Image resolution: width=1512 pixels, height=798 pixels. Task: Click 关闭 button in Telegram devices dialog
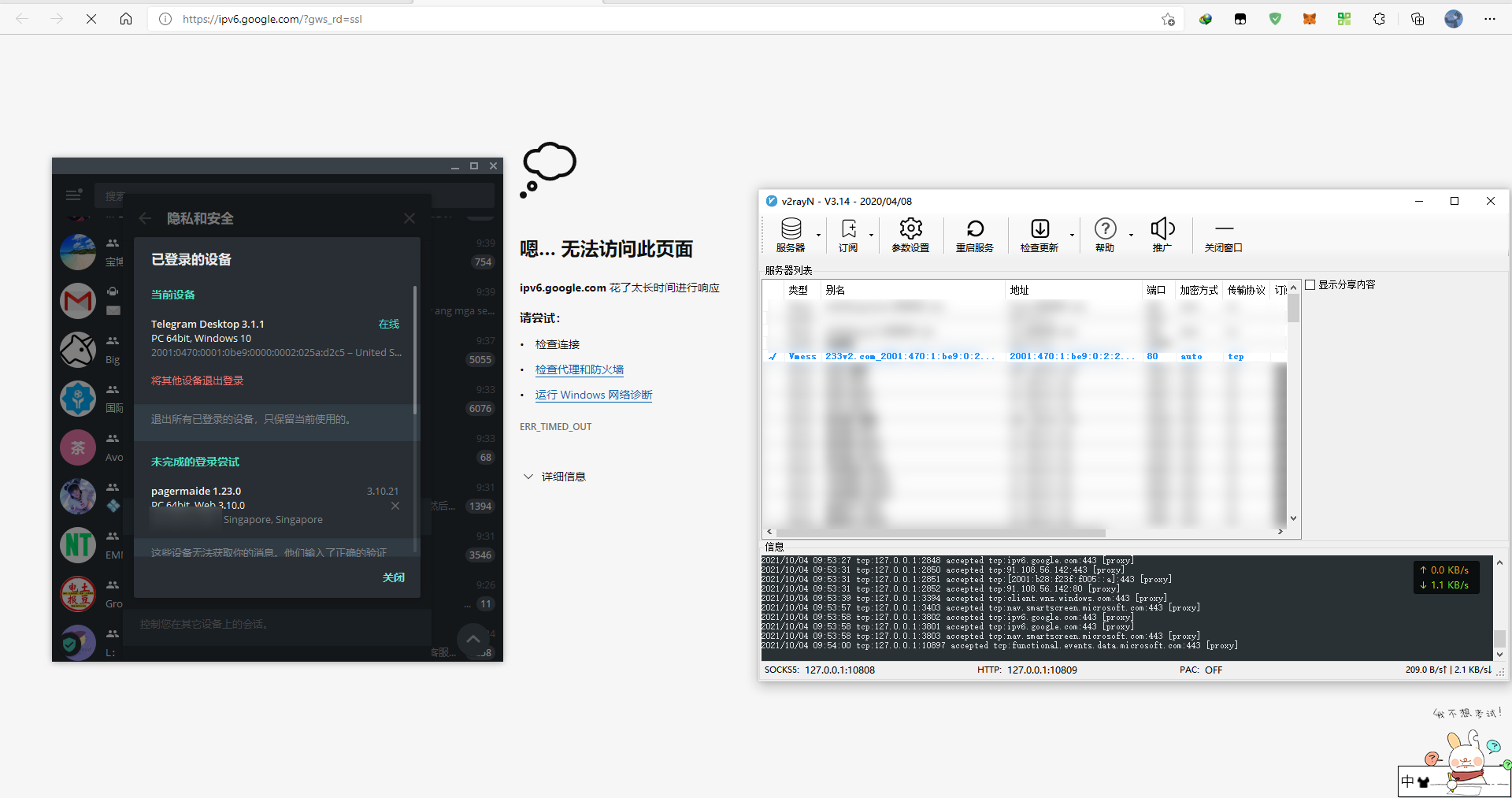(393, 577)
